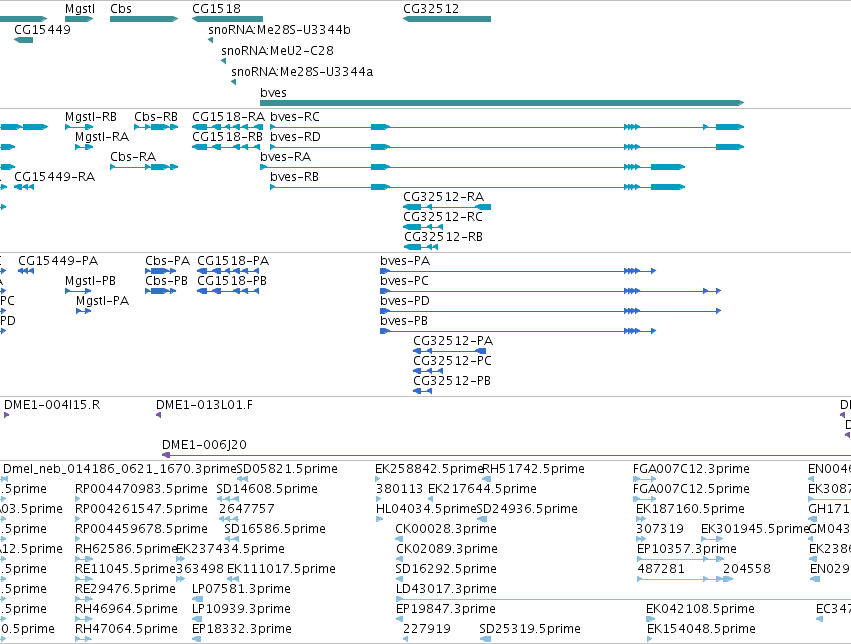The height and width of the screenshot is (644, 851).
Task: Select EST LD43017.3prime
Action: 624,600
